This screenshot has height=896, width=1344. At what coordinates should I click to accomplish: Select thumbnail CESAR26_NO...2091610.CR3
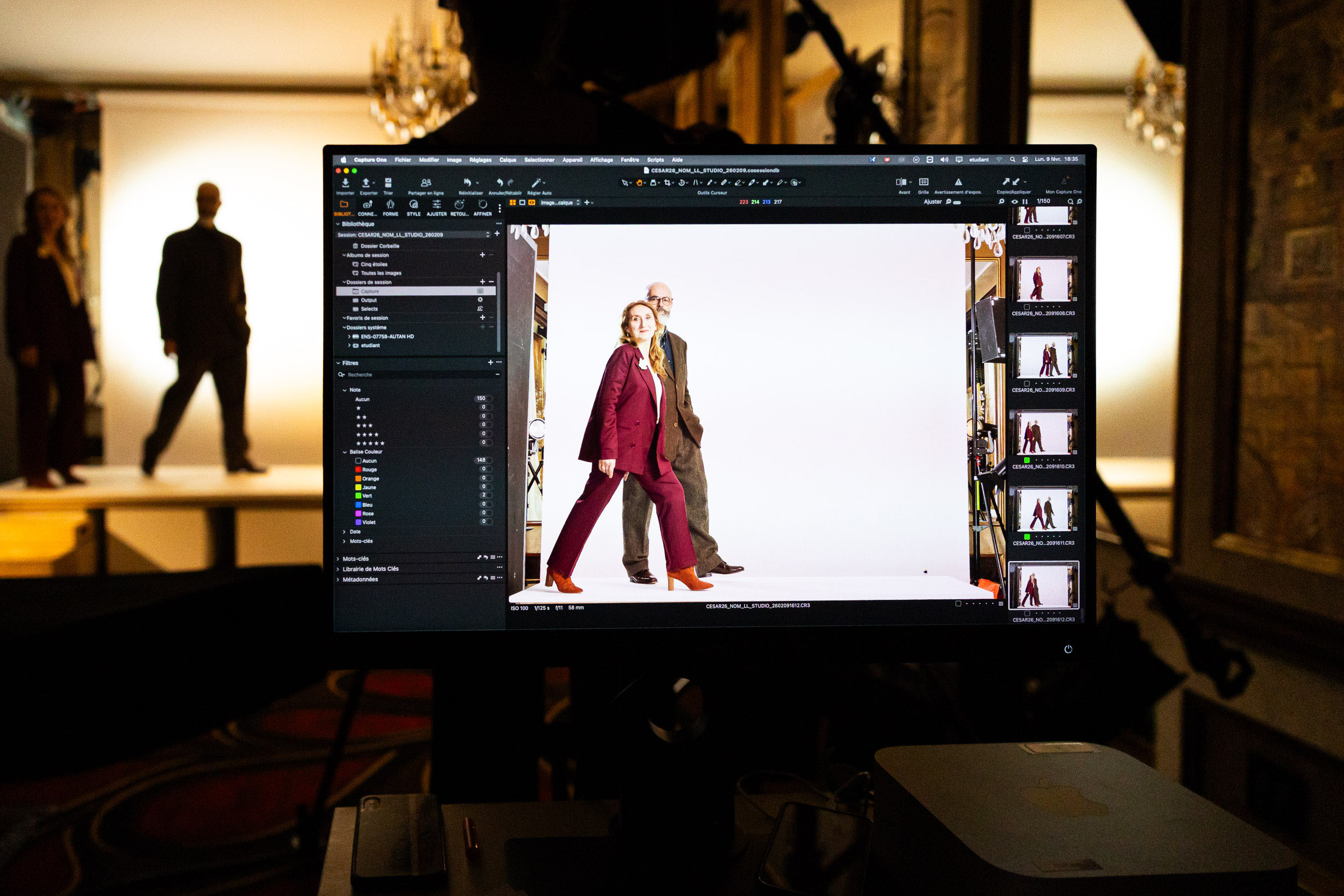pos(1043,433)
